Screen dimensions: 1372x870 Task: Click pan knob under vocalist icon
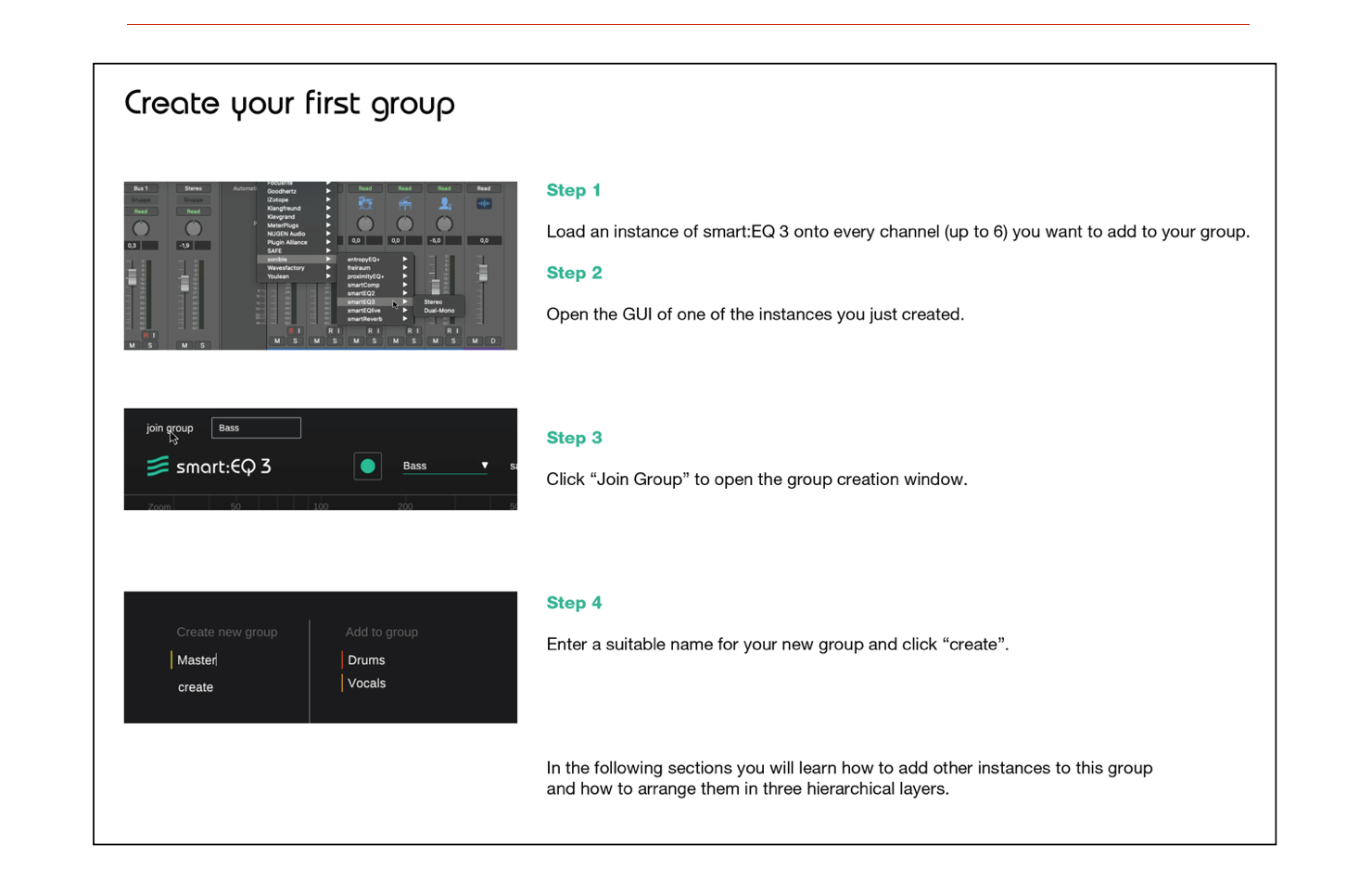445,224
